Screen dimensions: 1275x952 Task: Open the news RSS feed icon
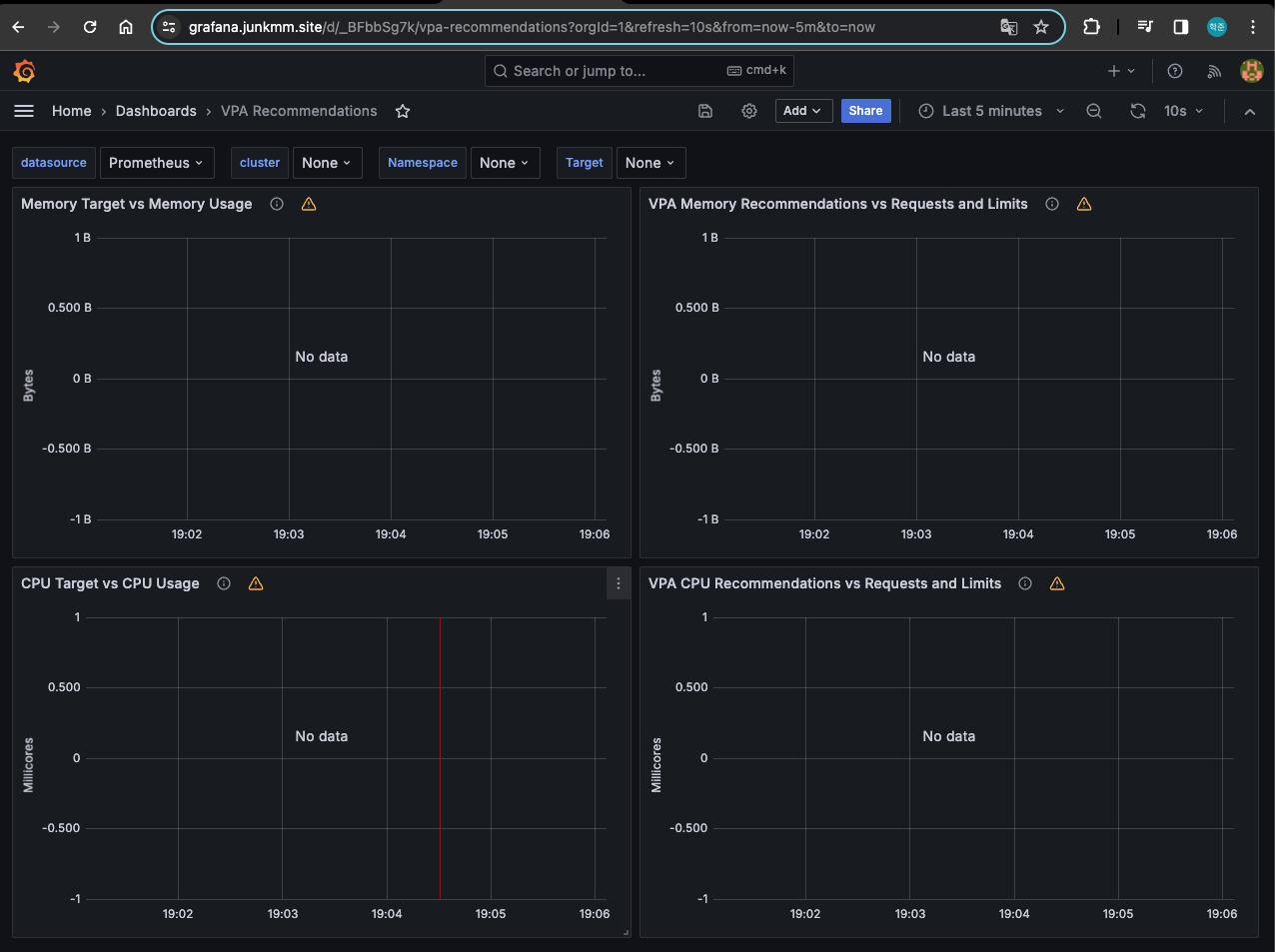point(1214,71)
